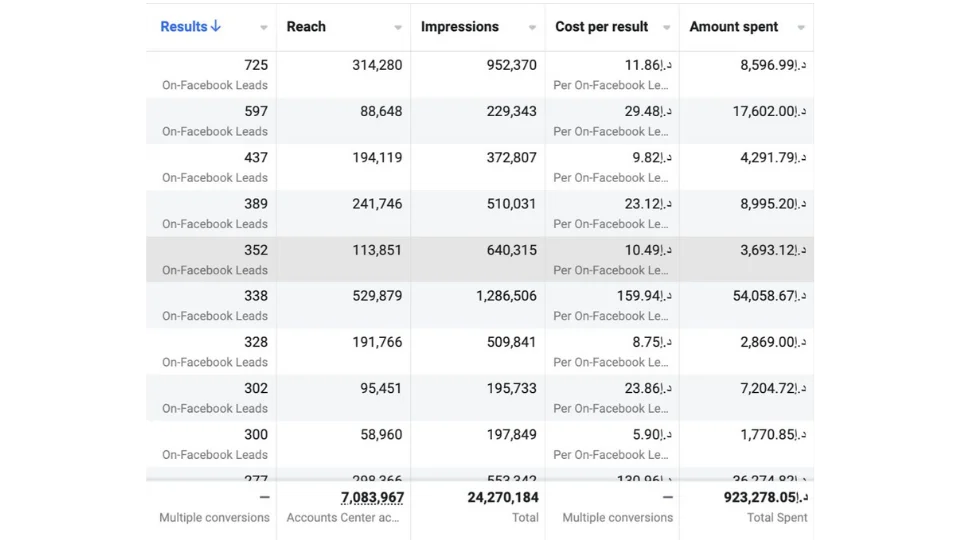Click the impressions value 509,841
The height and width of the screenshot is (540, 960).
[512, 342]
